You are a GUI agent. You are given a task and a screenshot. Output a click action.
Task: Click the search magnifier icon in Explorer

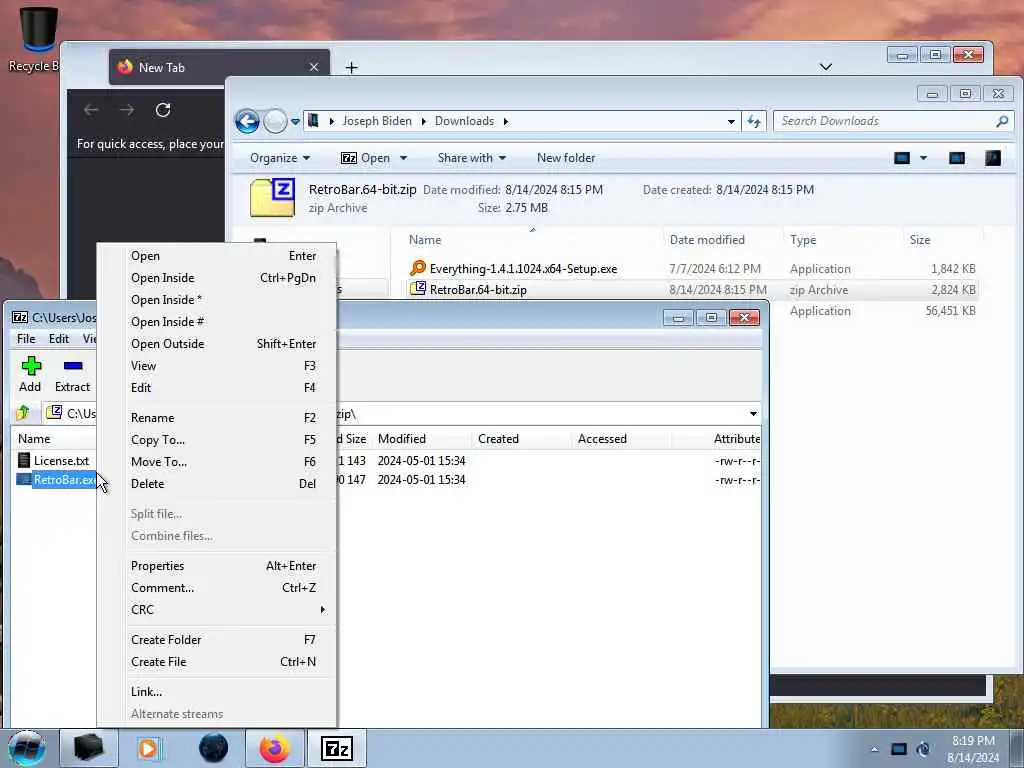tap(1002, 121)
